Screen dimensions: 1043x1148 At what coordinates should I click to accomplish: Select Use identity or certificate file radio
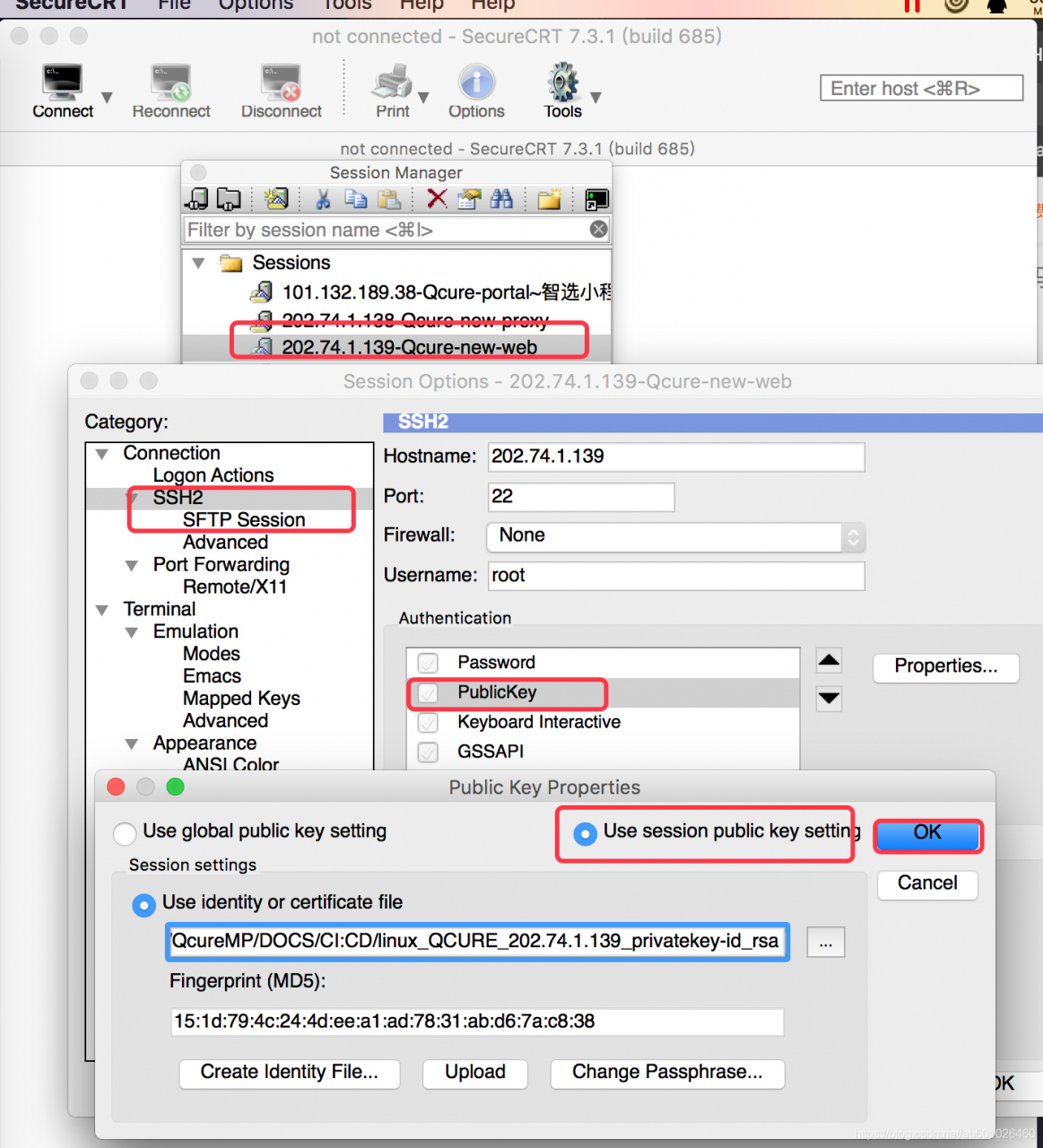tap(143, 905)
